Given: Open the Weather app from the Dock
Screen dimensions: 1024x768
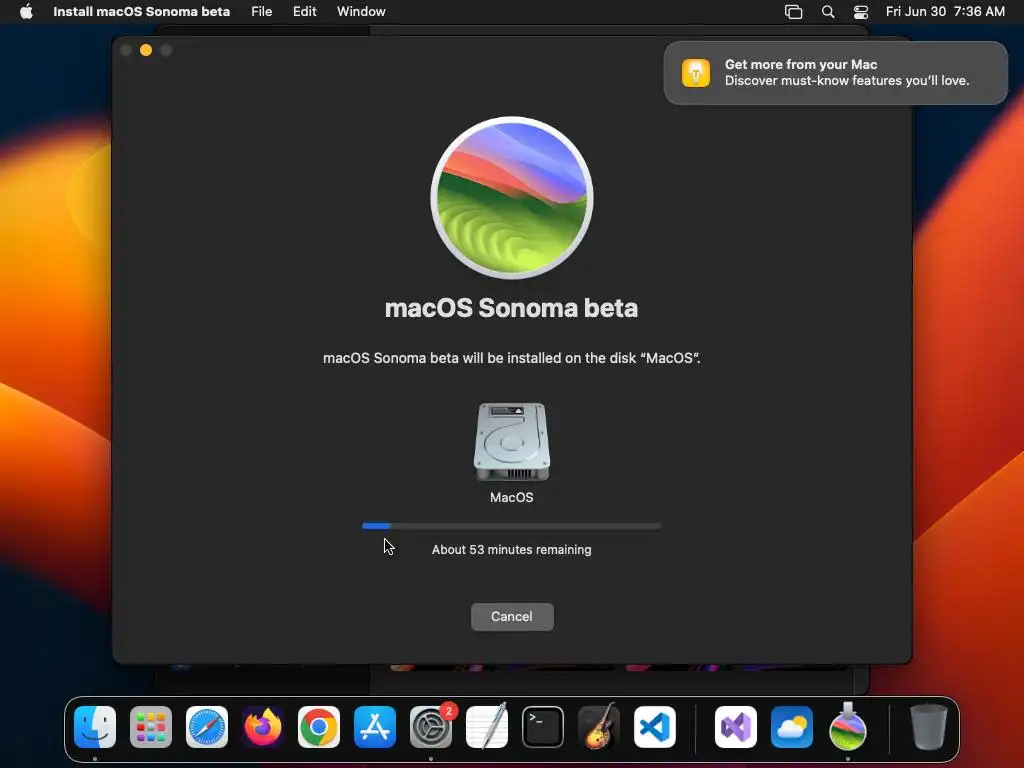Looking at the screenshot, I should click(x=792, y=727).
